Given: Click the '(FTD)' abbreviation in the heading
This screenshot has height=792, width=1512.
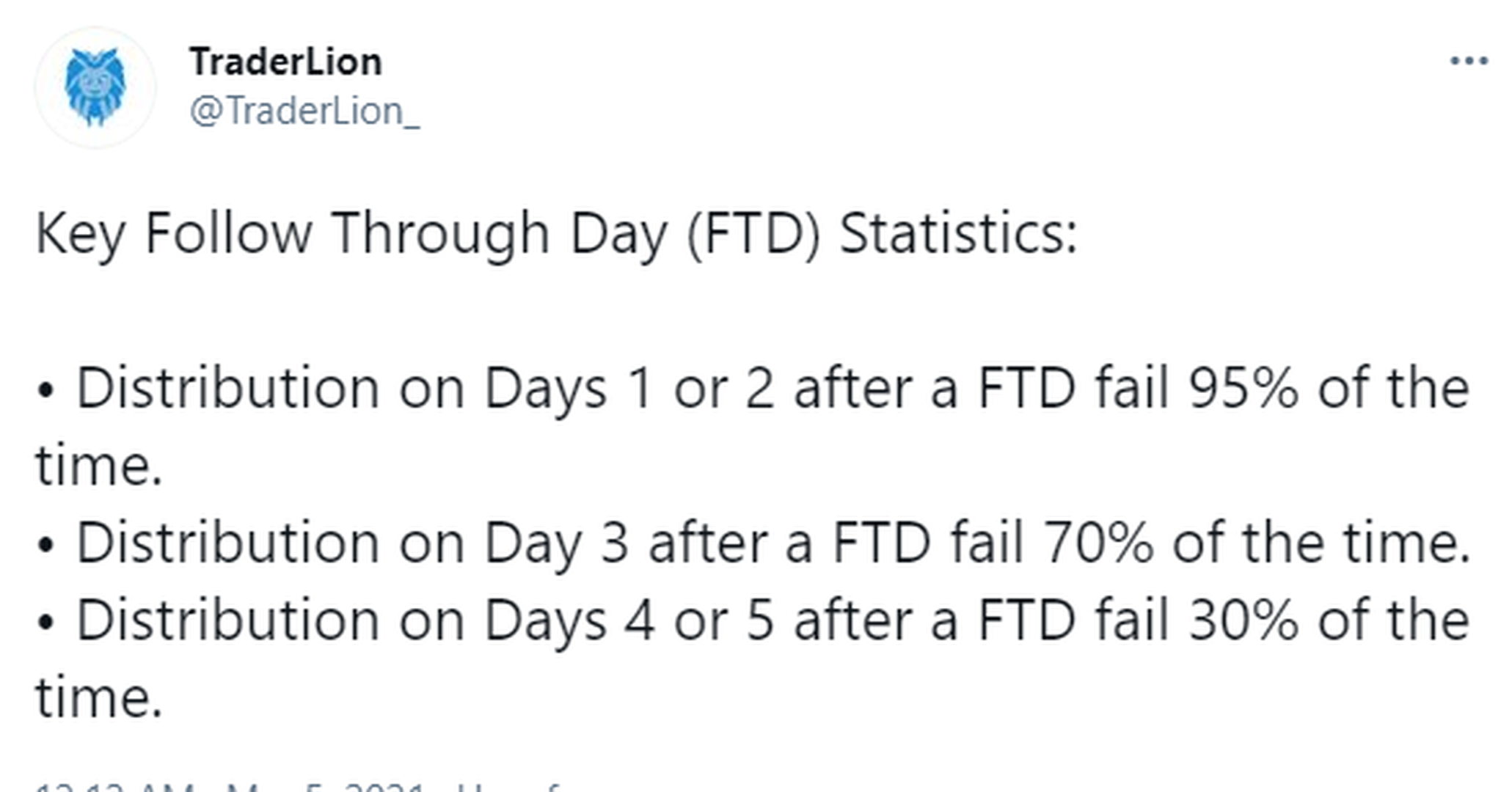Looking at the screenshot, I should [x=753, y=234].
